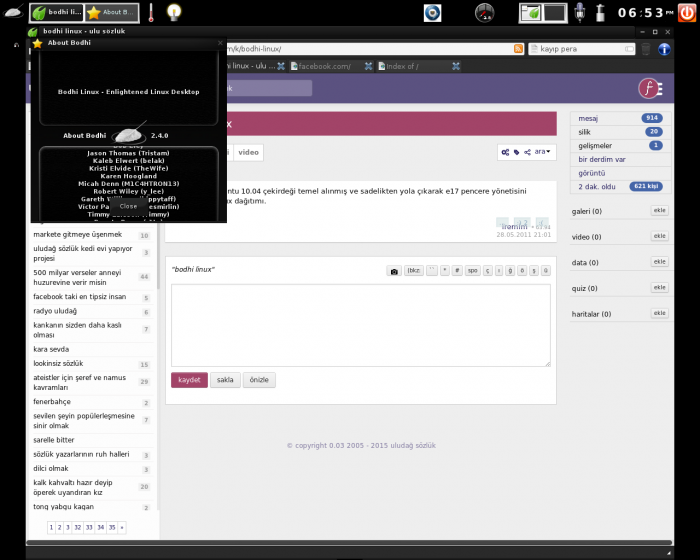The image size is (700, 560).
Task: Go to page 35 in the topic pagination
Action: click(x=110, y=527)
